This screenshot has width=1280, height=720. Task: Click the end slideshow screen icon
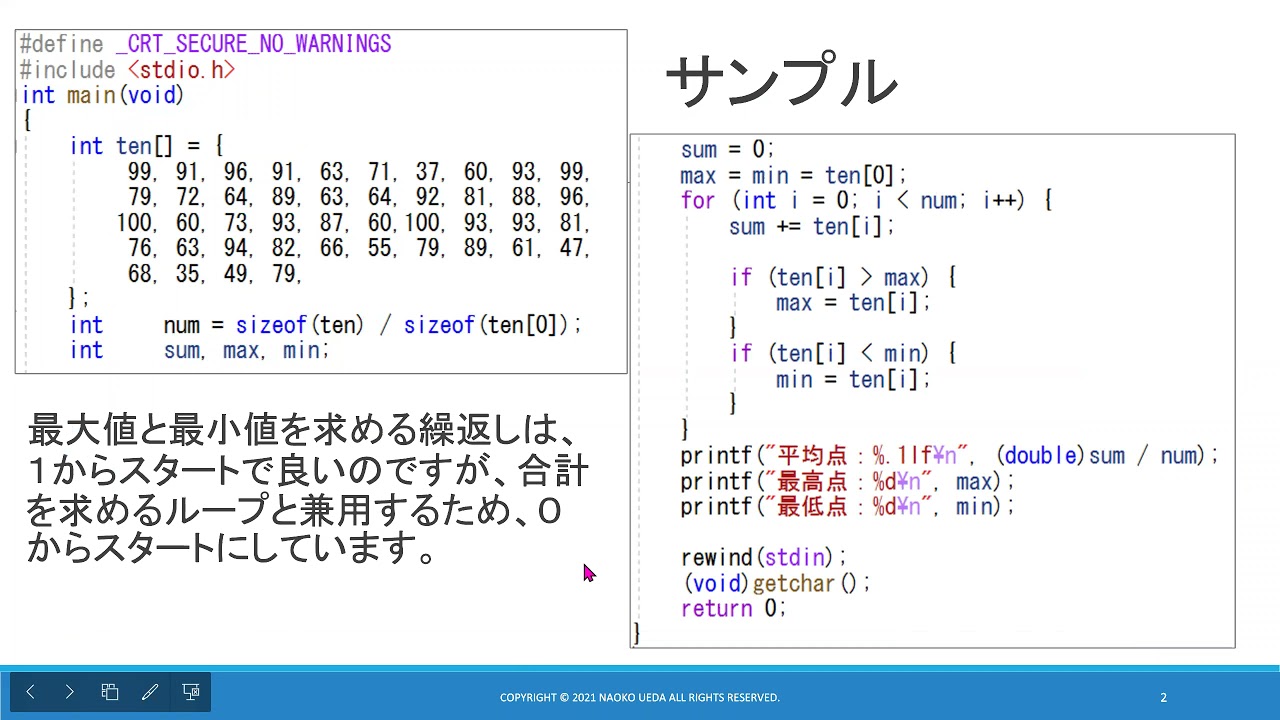[191, 692]
